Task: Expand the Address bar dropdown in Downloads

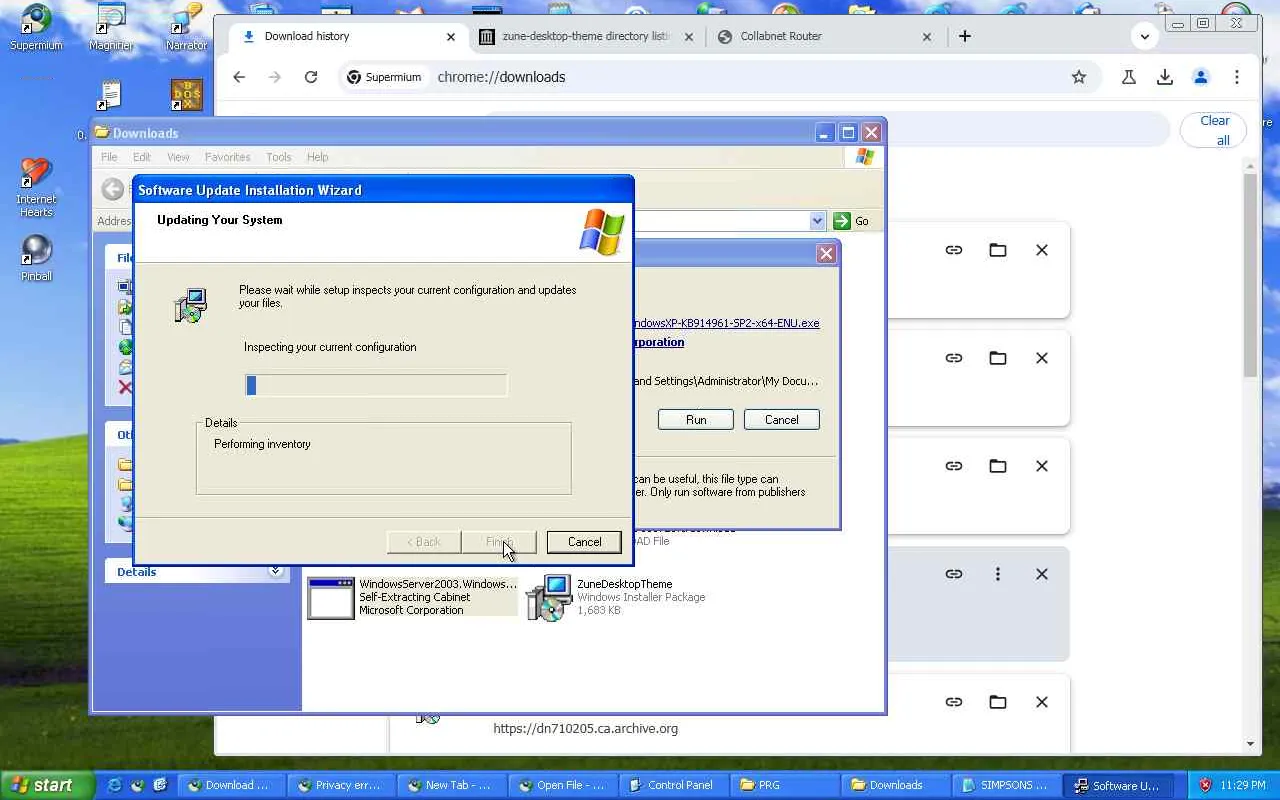Action: [817, 221]
